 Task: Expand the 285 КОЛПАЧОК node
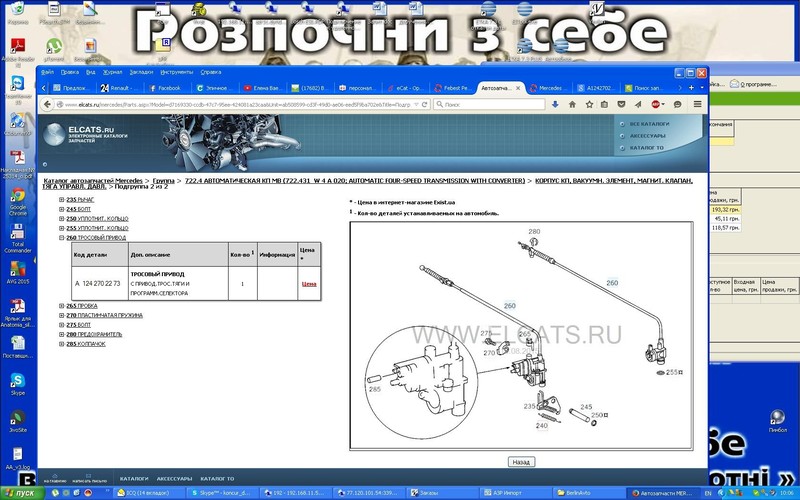[61, 344]
